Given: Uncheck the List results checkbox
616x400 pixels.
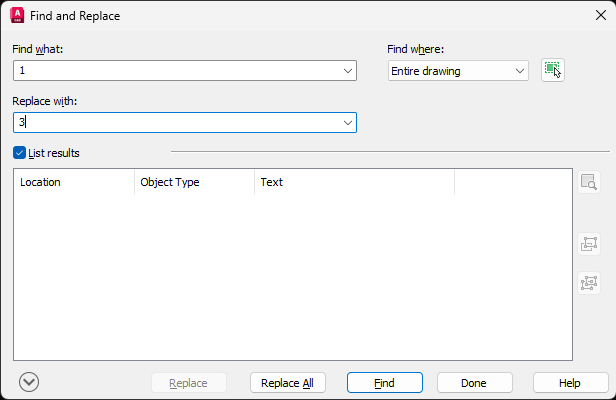Looking at the screenshot, I should [20, 153].
